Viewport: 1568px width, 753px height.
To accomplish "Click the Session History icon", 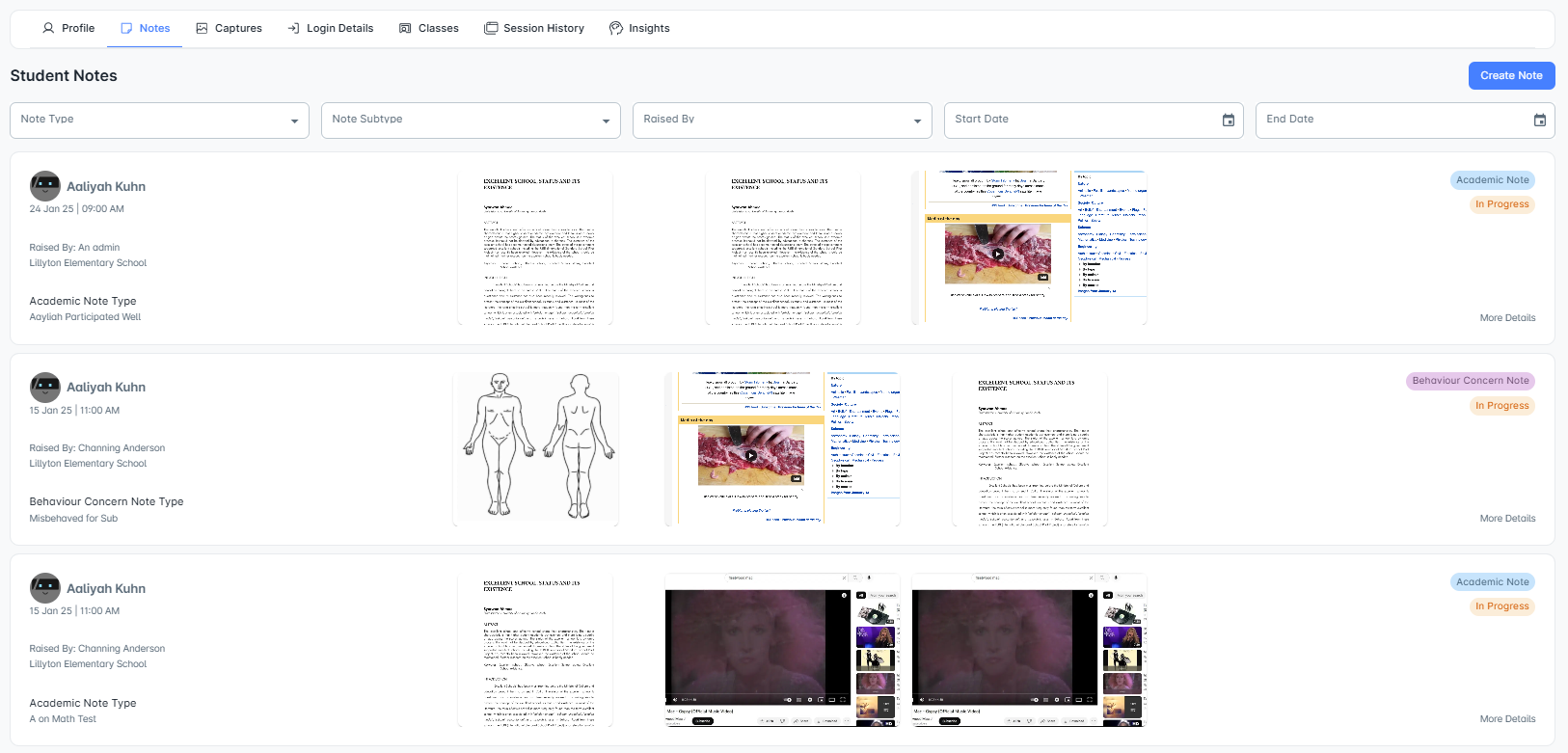I will pos(491,28).
